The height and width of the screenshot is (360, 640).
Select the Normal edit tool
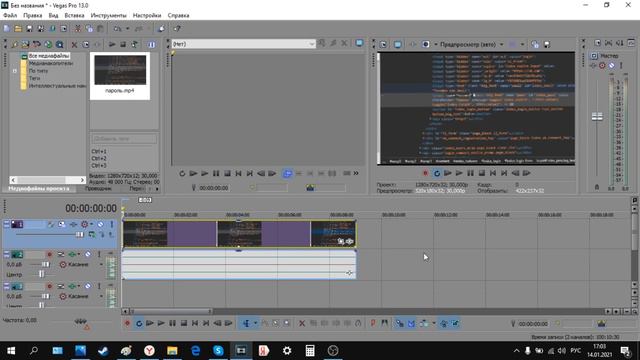247,323
